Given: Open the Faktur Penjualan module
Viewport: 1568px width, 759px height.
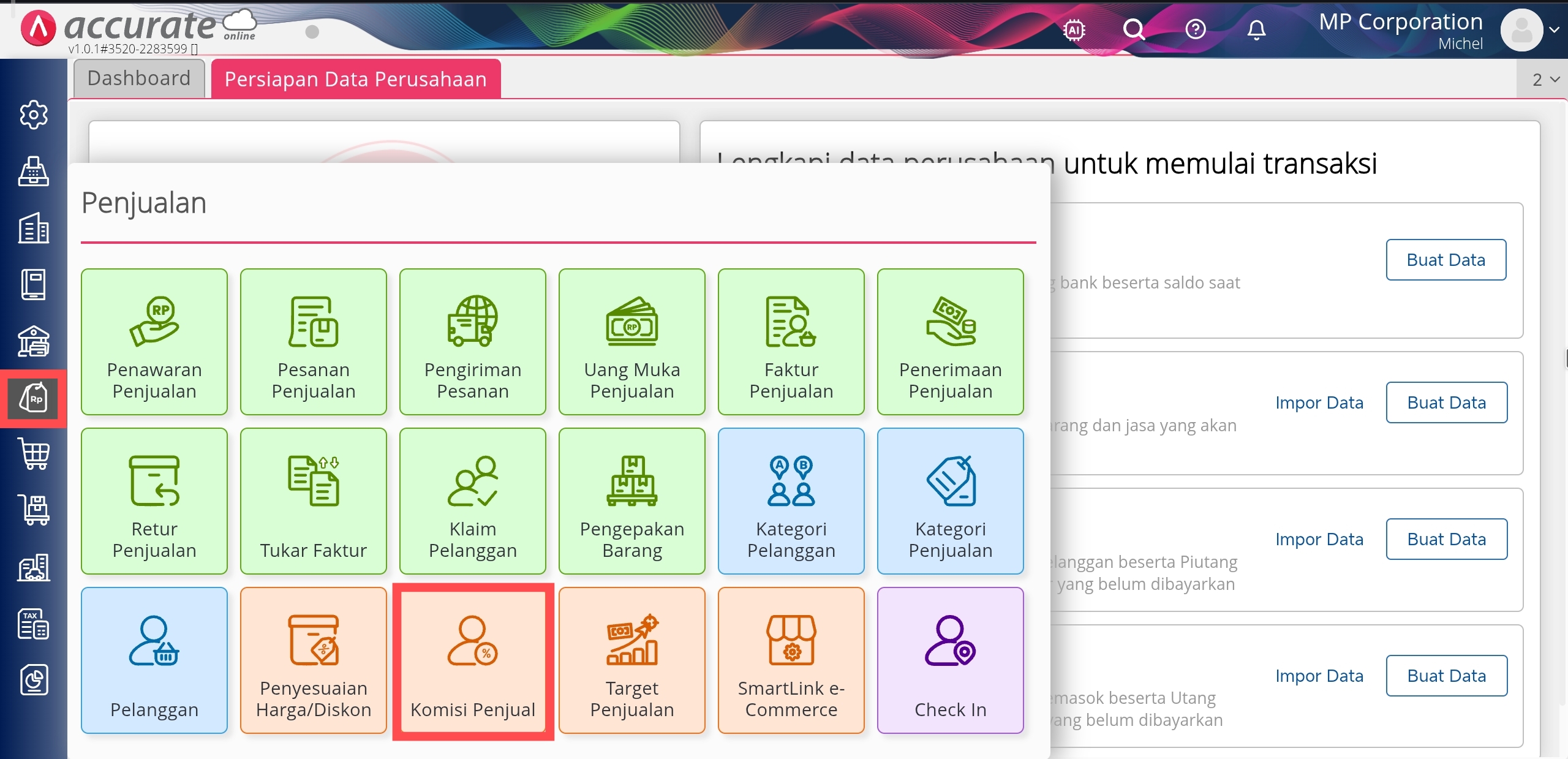Looking at the screenshot, I should point(791,342).
